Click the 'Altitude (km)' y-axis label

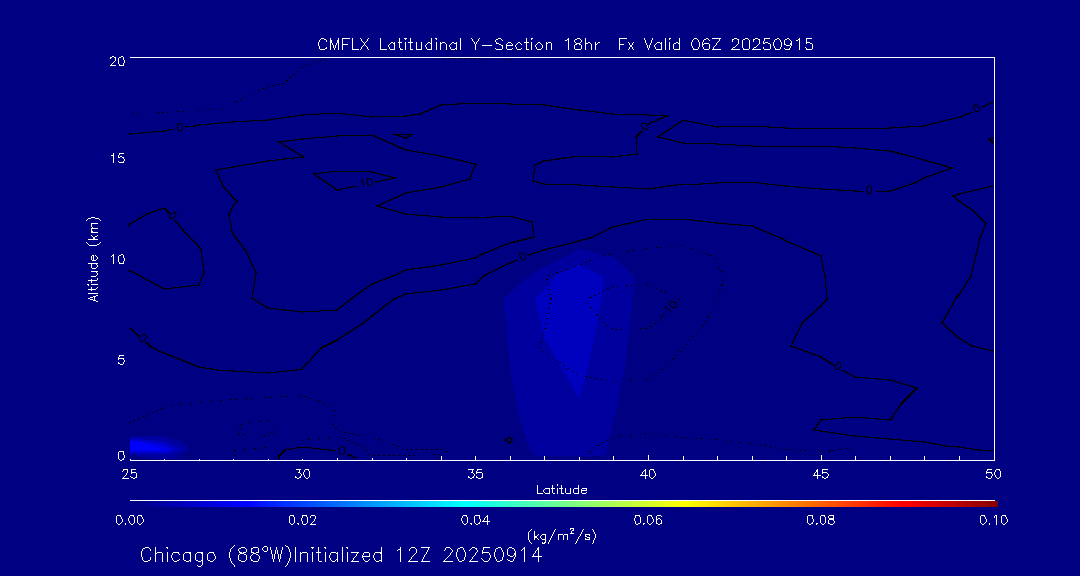point(94,257)
